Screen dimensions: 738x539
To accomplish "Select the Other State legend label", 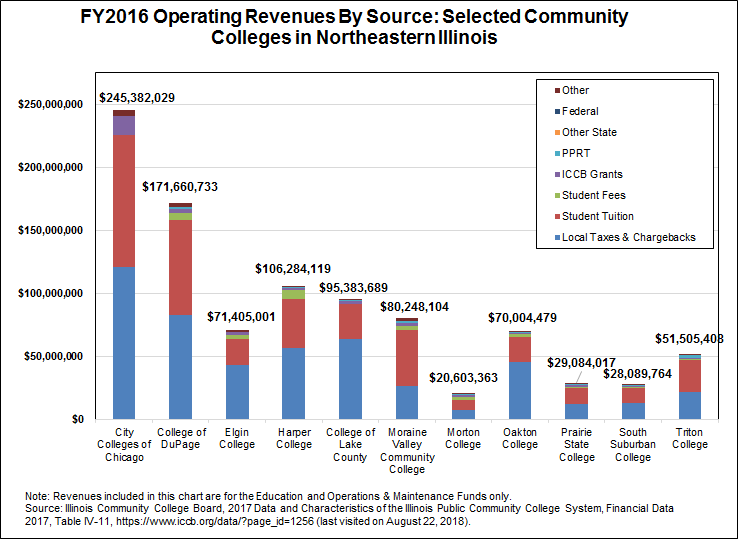I will pos(589,132).
